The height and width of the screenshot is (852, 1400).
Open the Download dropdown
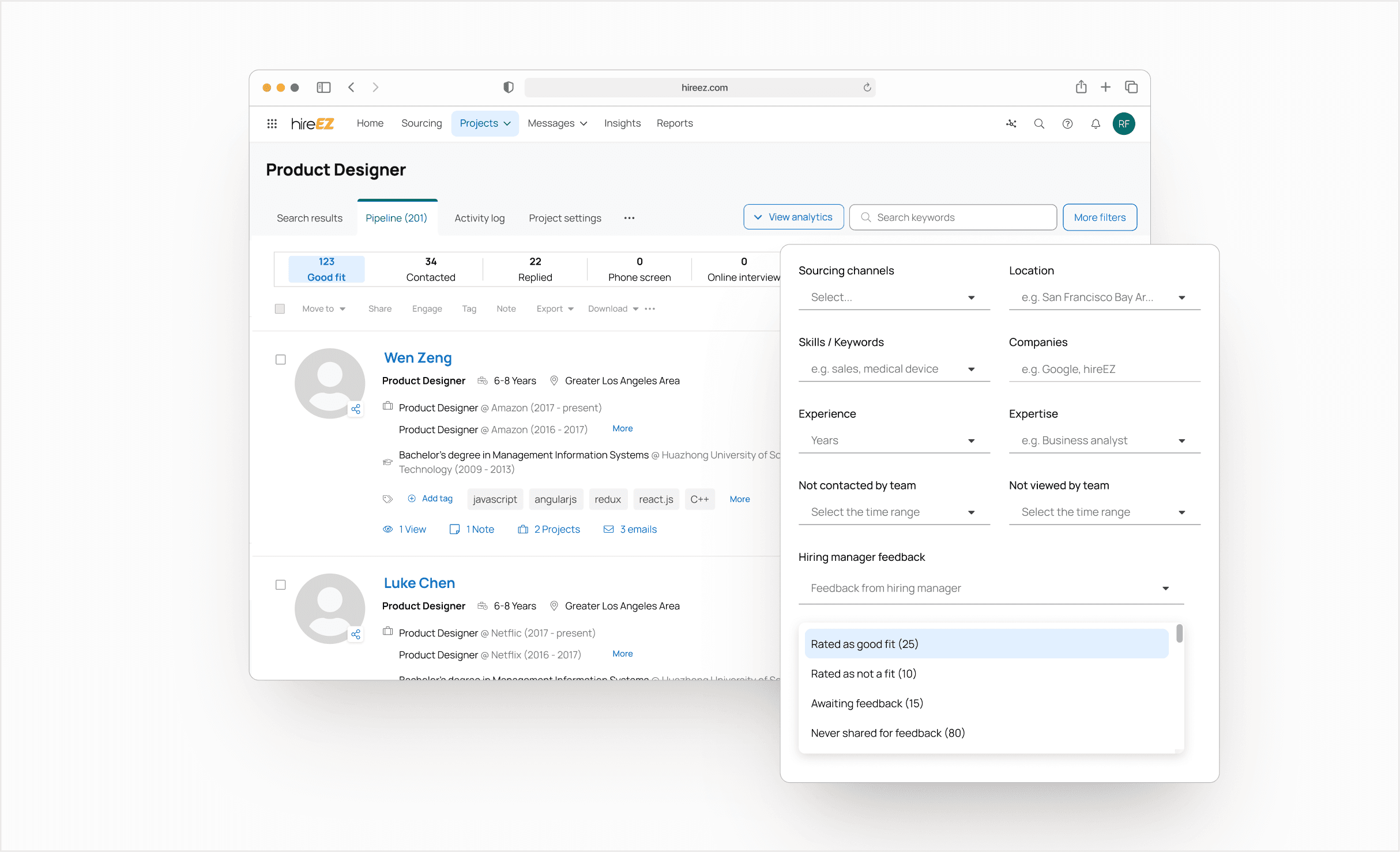[613, 309]
